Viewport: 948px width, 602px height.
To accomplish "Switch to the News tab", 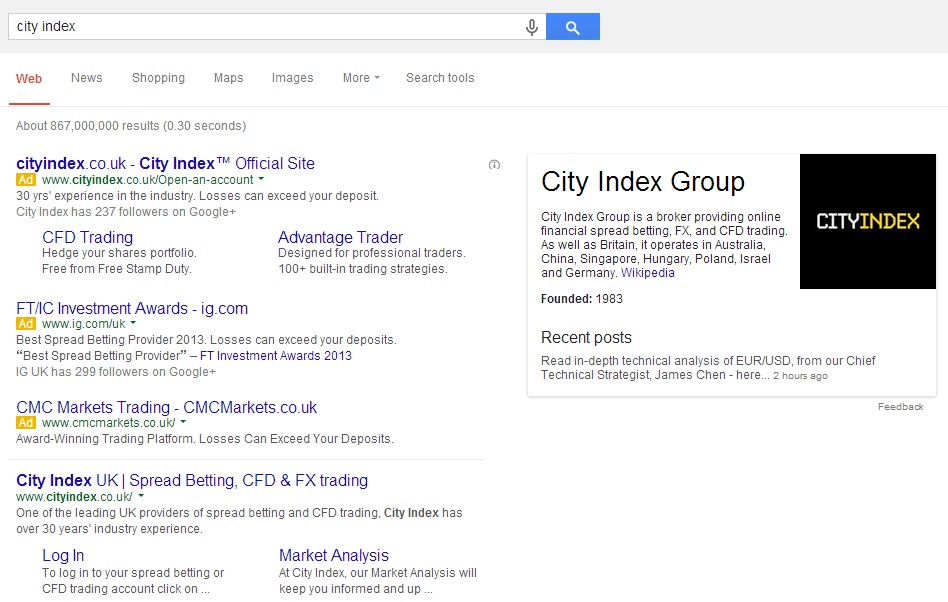I will (x=86, y=77).
